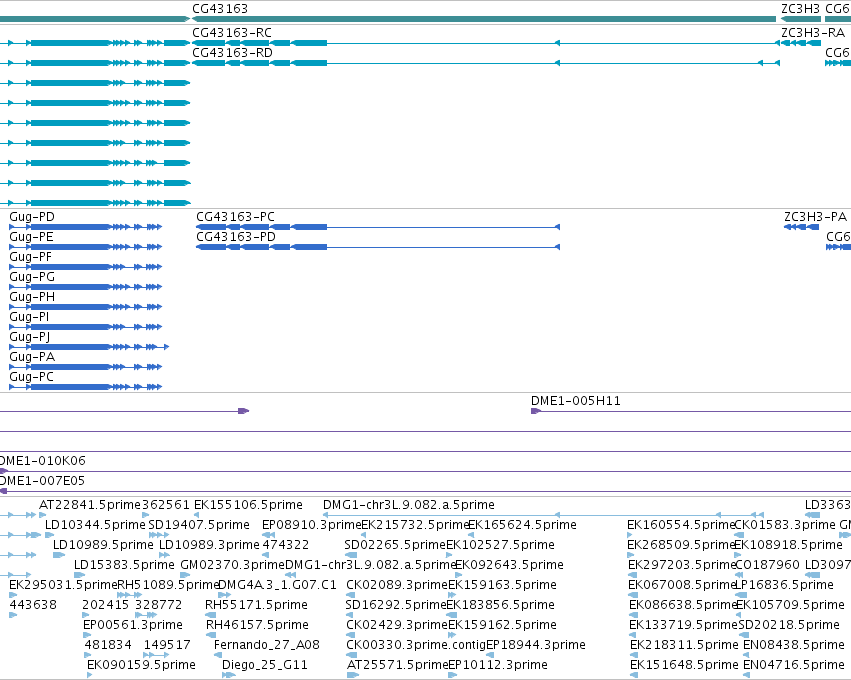Viewport: 851px width, 680px height.
Task: Click the EK268509.5prime EST label
Action: click(681, 545)
